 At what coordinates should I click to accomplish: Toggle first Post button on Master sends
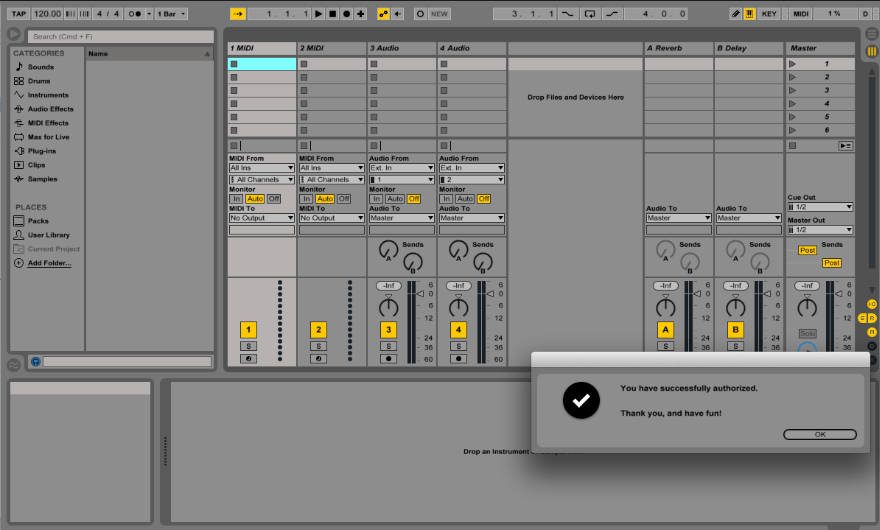tap(807, 250)
